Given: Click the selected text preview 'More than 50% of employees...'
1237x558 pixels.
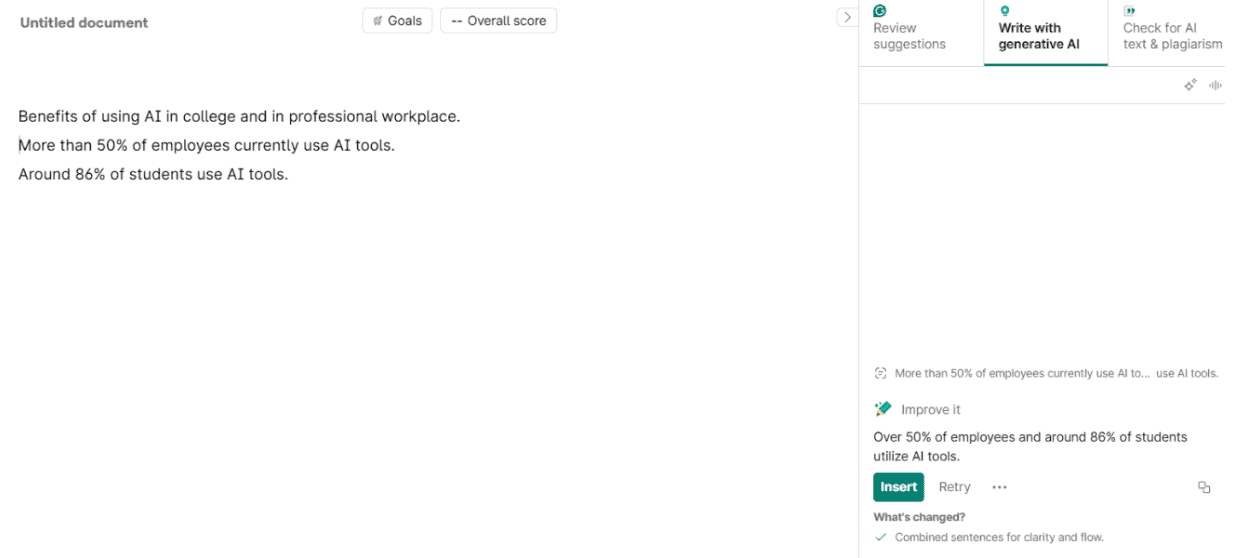Looking at the screenshot, I should pyautogui.click(x=1056, y=373).
